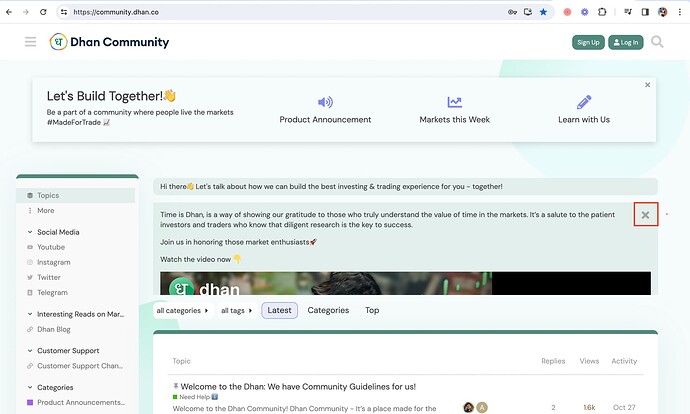Go back in browser history
This screenshot has height=414, width=690.
click(9, 12)
